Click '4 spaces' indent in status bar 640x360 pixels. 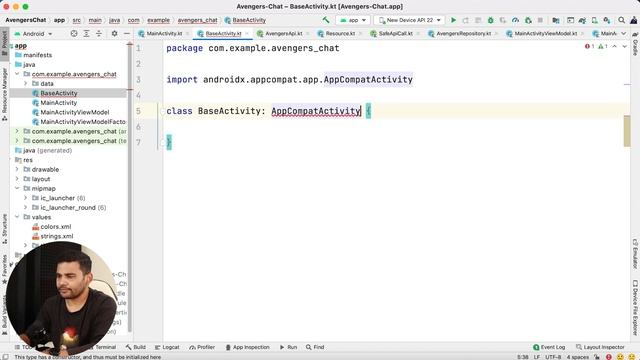tap(578, 357)
